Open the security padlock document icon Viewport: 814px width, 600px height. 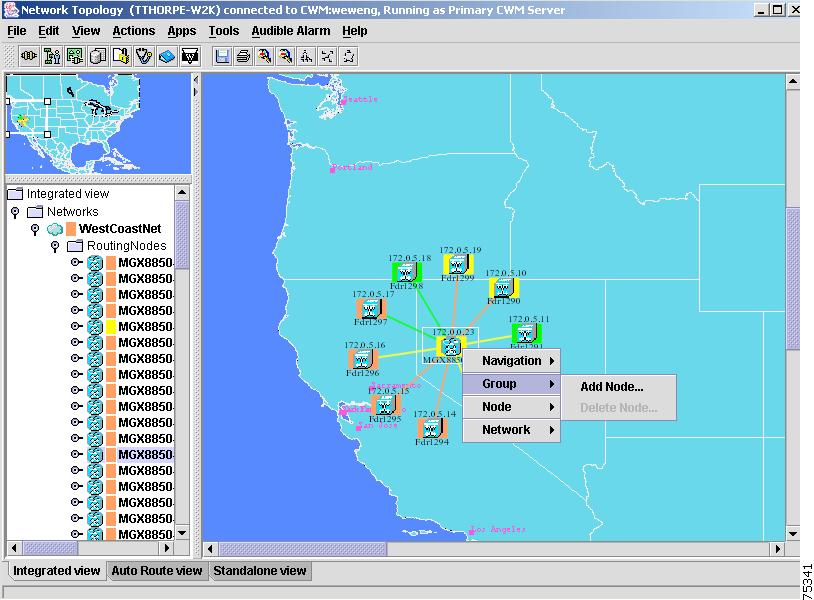tap(121, 56)
